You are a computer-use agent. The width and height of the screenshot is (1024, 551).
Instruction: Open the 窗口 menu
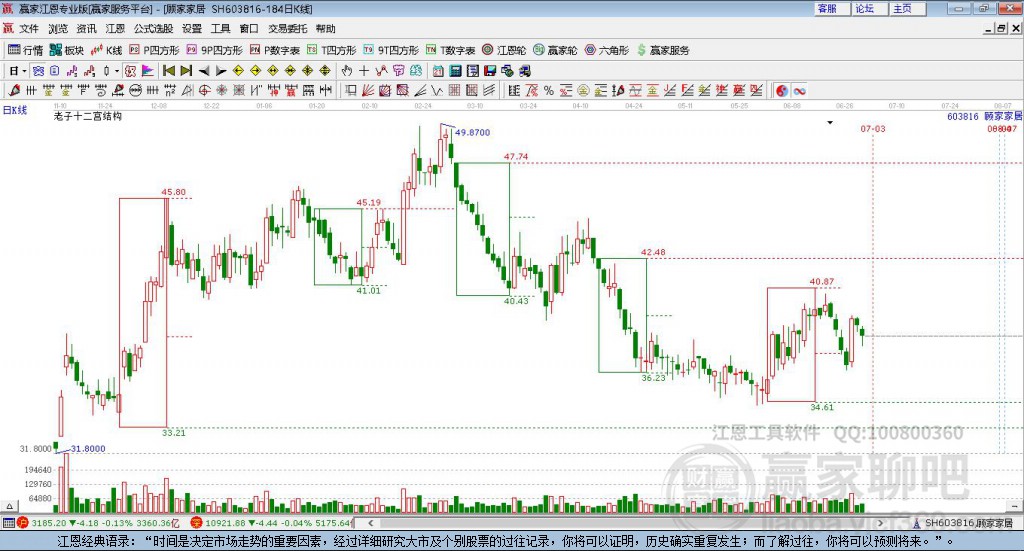point(249,29)
